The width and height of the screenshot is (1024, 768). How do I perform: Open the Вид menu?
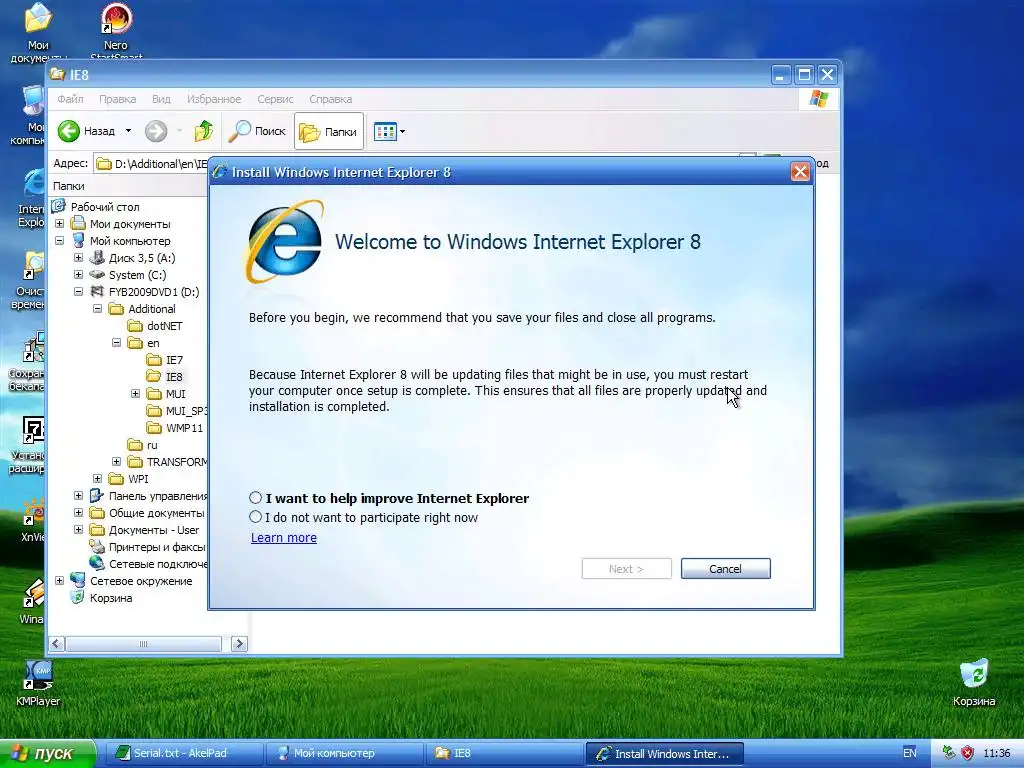click(161, 99)
